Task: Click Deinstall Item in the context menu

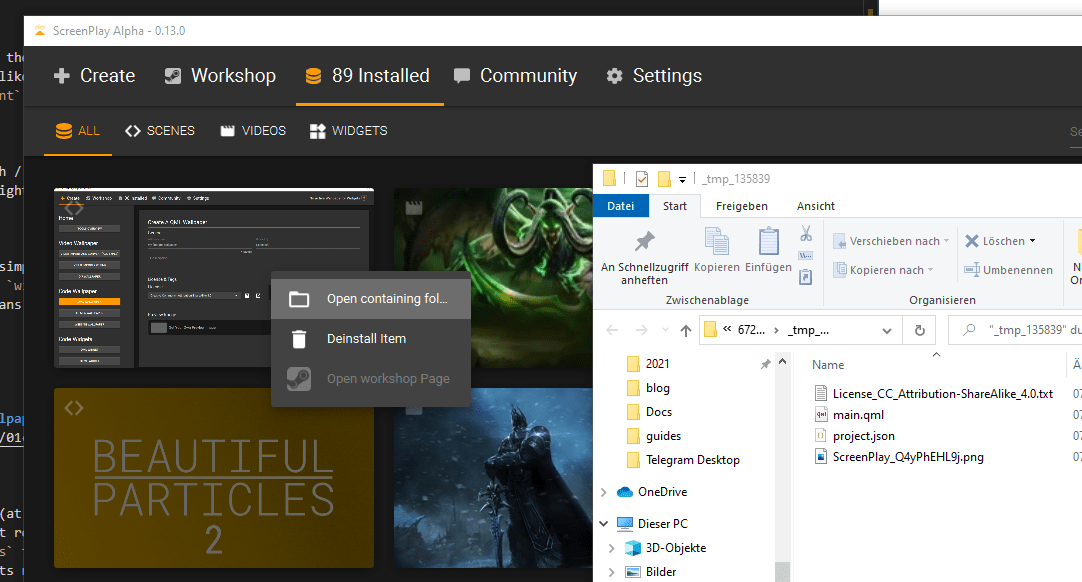Action: click(365, 338)
